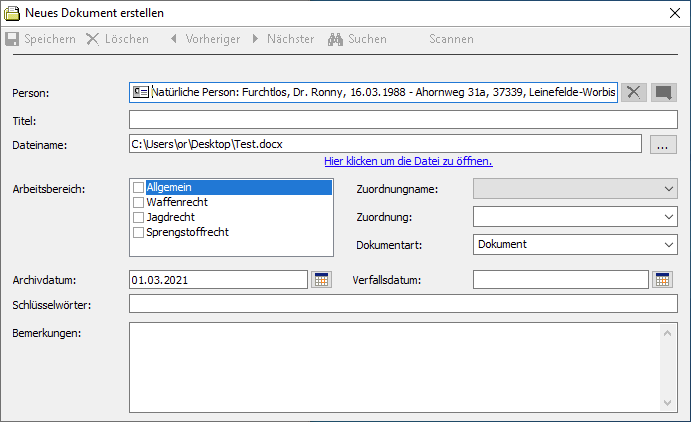691x422 pixels.
Task: Expand the Zuordnungname combo box
Action: (668, 188)
